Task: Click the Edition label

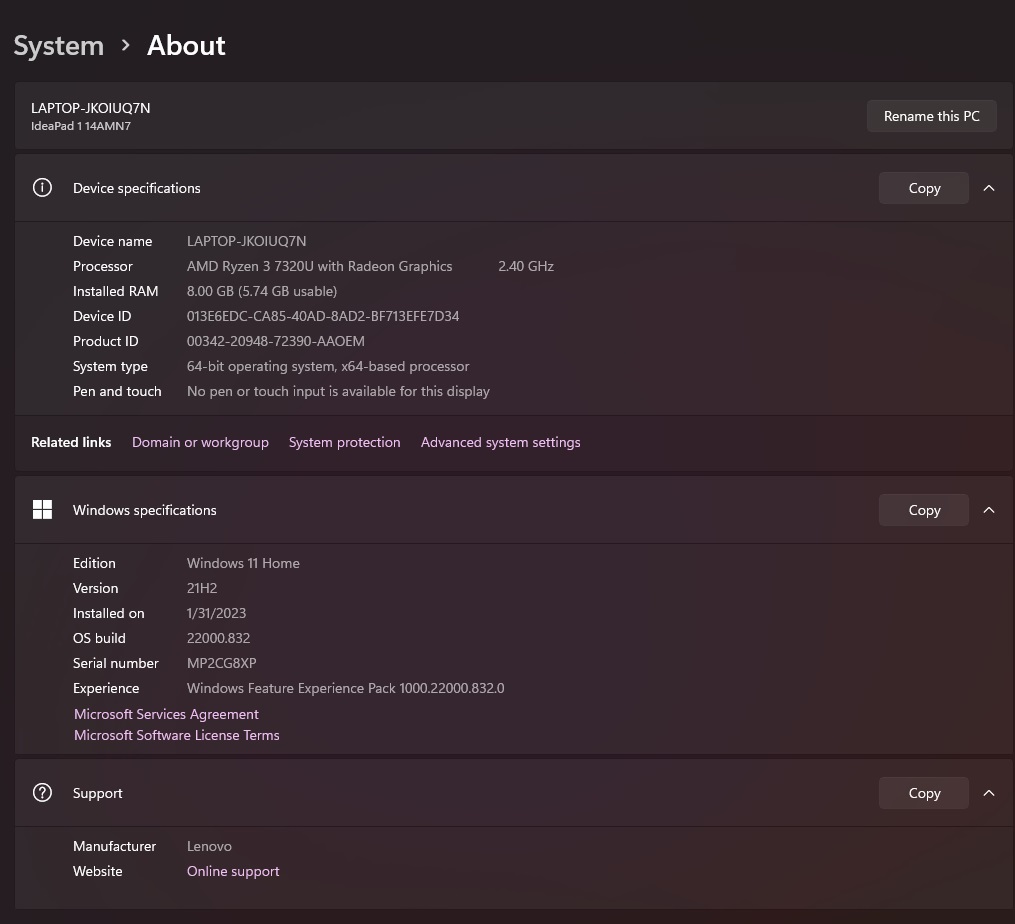Action: pyautogui.click(x=94, y=563)
